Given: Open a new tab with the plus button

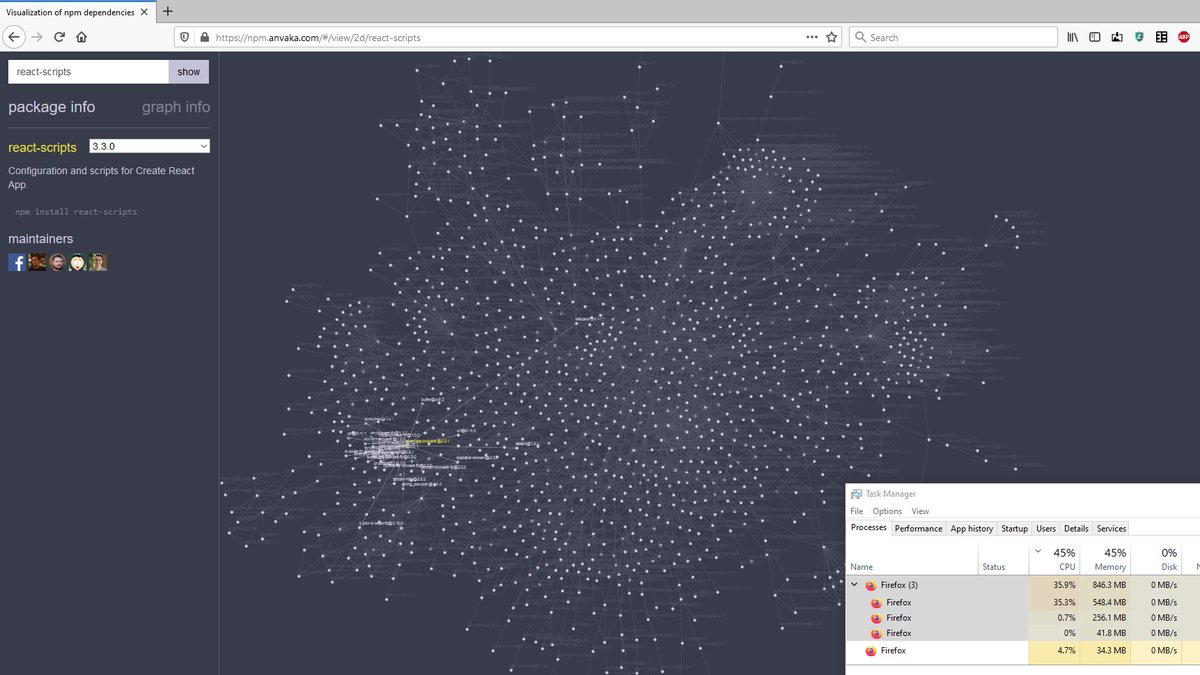Looking at the screenshot, I should pos(167,11).
